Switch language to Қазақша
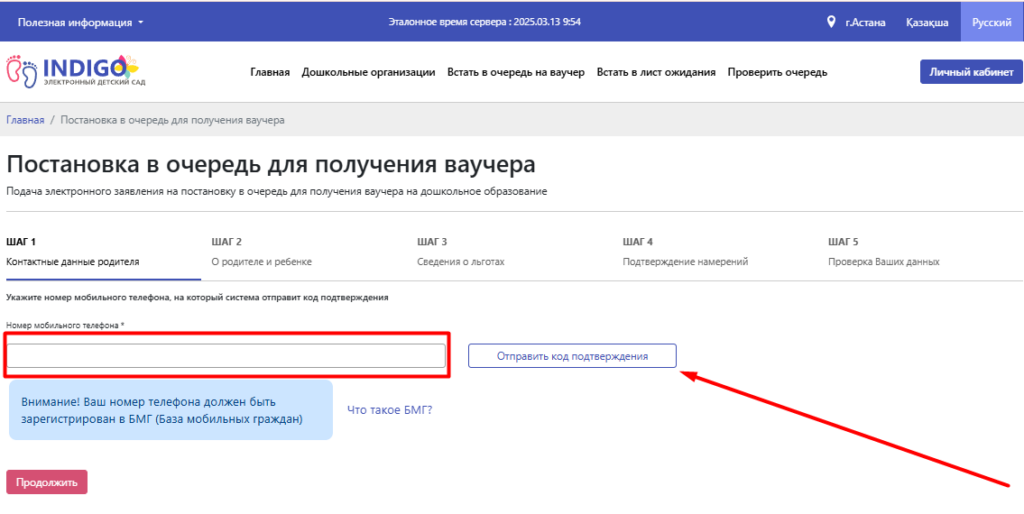 (927, 21)
